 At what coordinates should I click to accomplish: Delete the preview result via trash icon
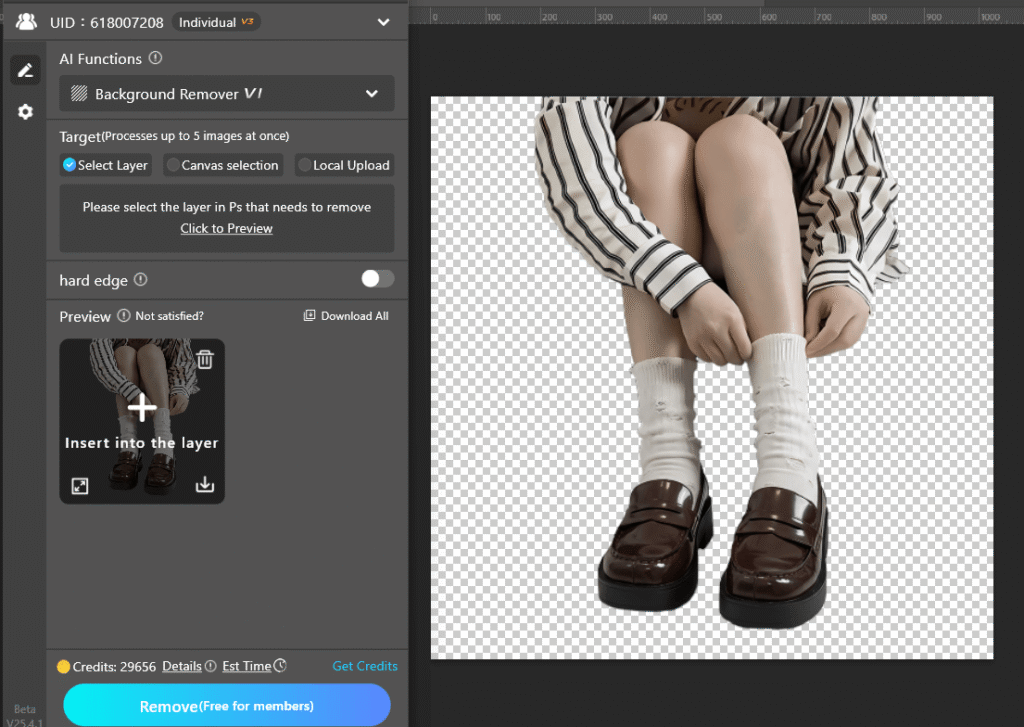204,358
